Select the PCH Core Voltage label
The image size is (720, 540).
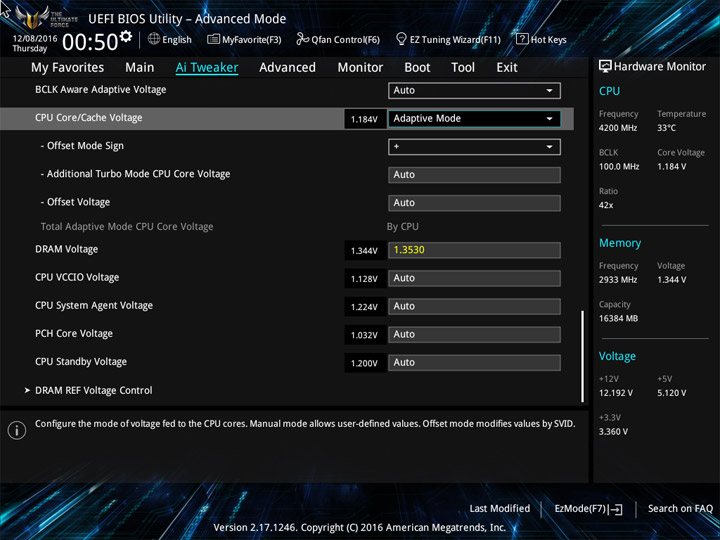[x=73, y=334]
